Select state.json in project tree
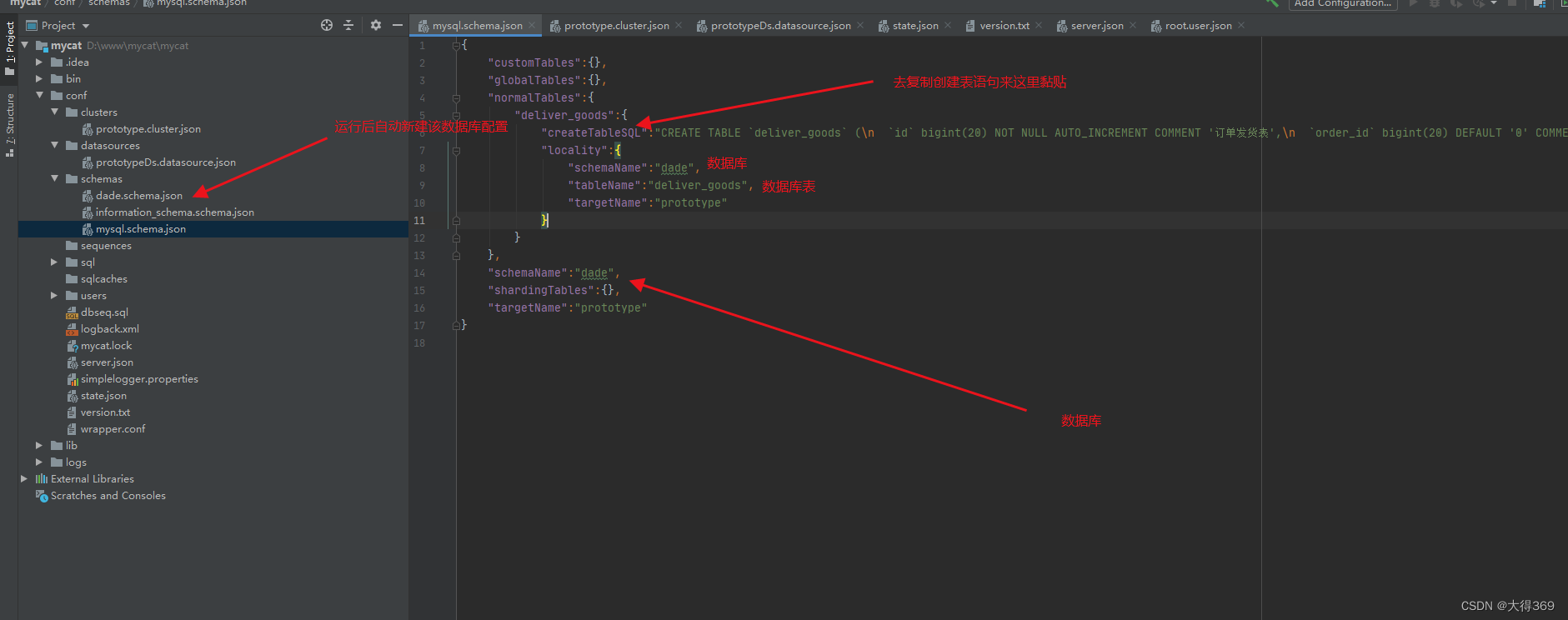The width and height of the screenshot is (1568, 620). pyautogui.click(x=103, y=396)
